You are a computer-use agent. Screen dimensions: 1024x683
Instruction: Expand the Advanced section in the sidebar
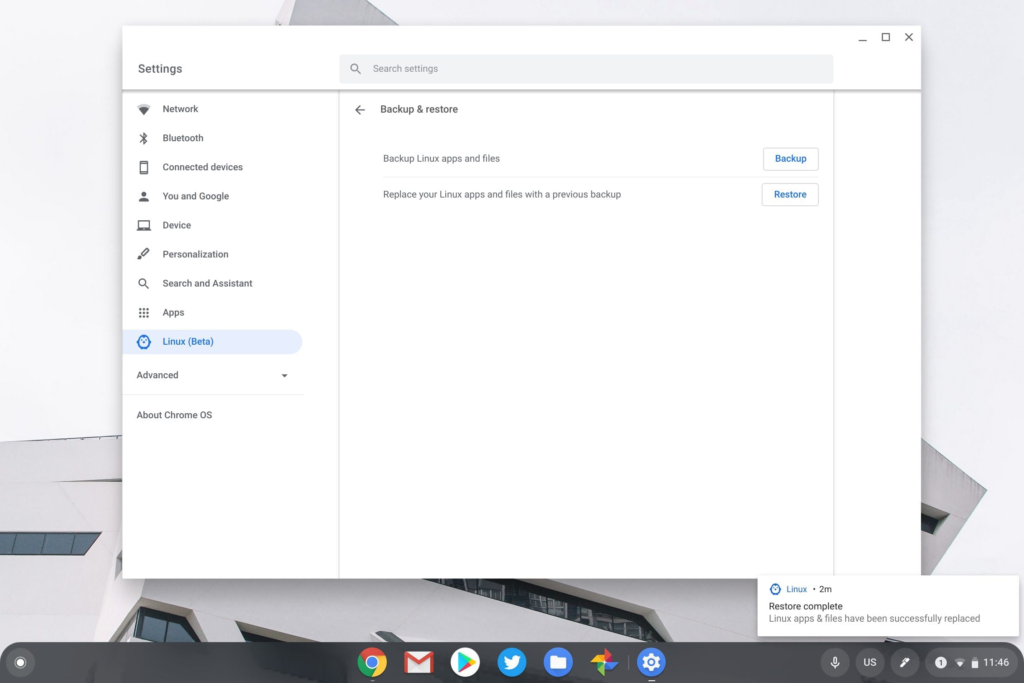click(x=213, y=375)
